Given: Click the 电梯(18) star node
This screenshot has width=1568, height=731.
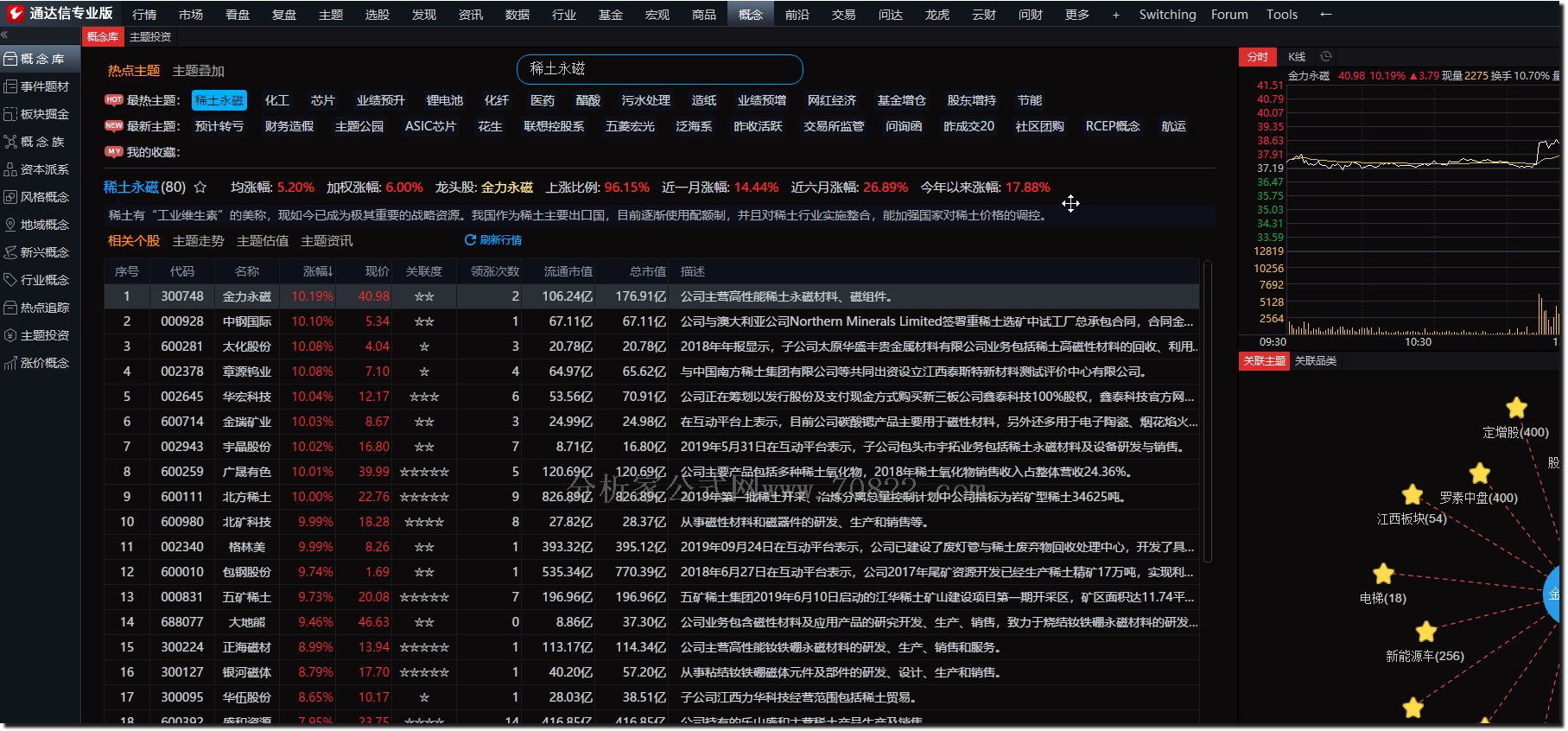Looking at the screenshot, I should pos(1383,574).
